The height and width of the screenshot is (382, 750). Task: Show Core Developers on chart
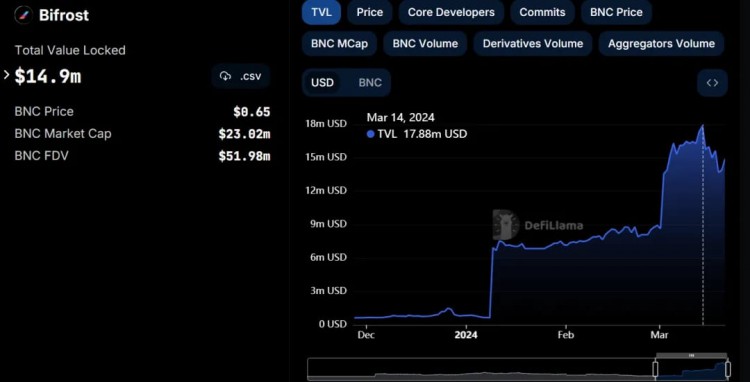[451, 12]
